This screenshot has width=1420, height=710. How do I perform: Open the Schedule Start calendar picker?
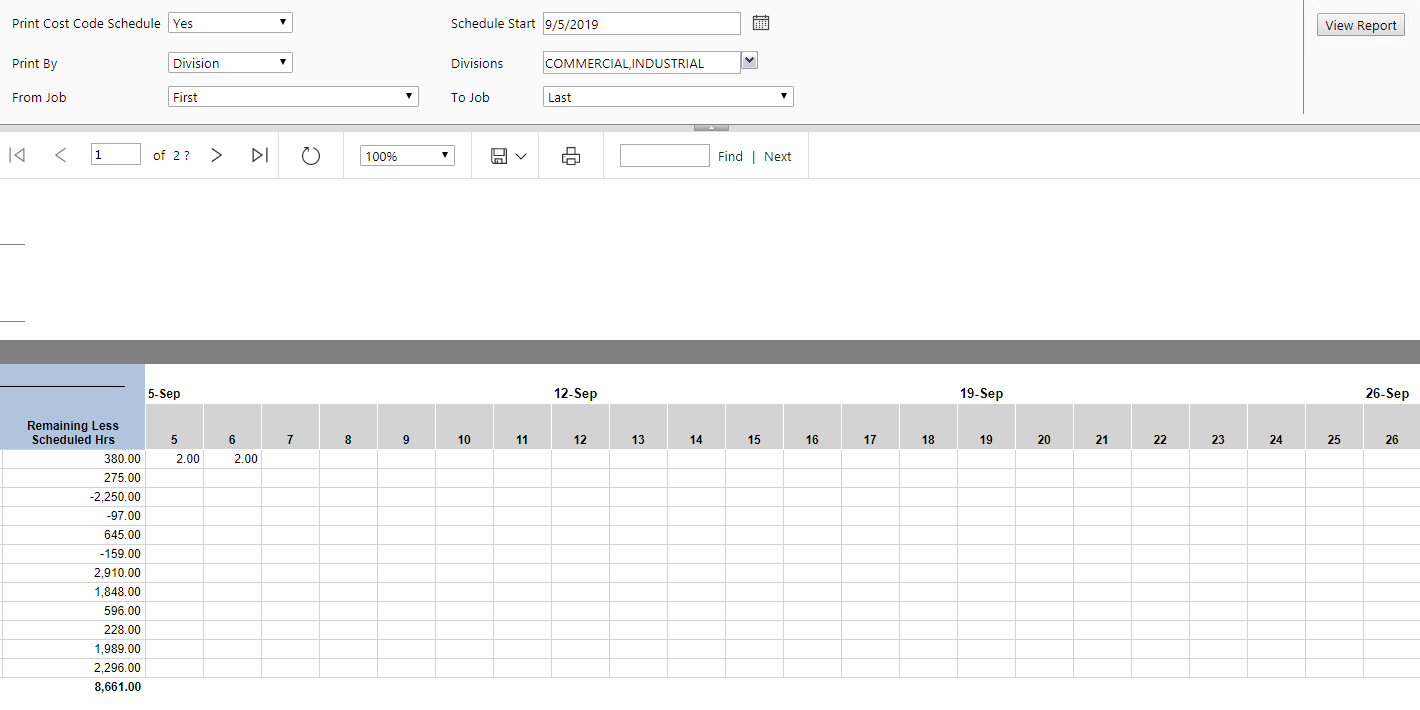point(761,23)
